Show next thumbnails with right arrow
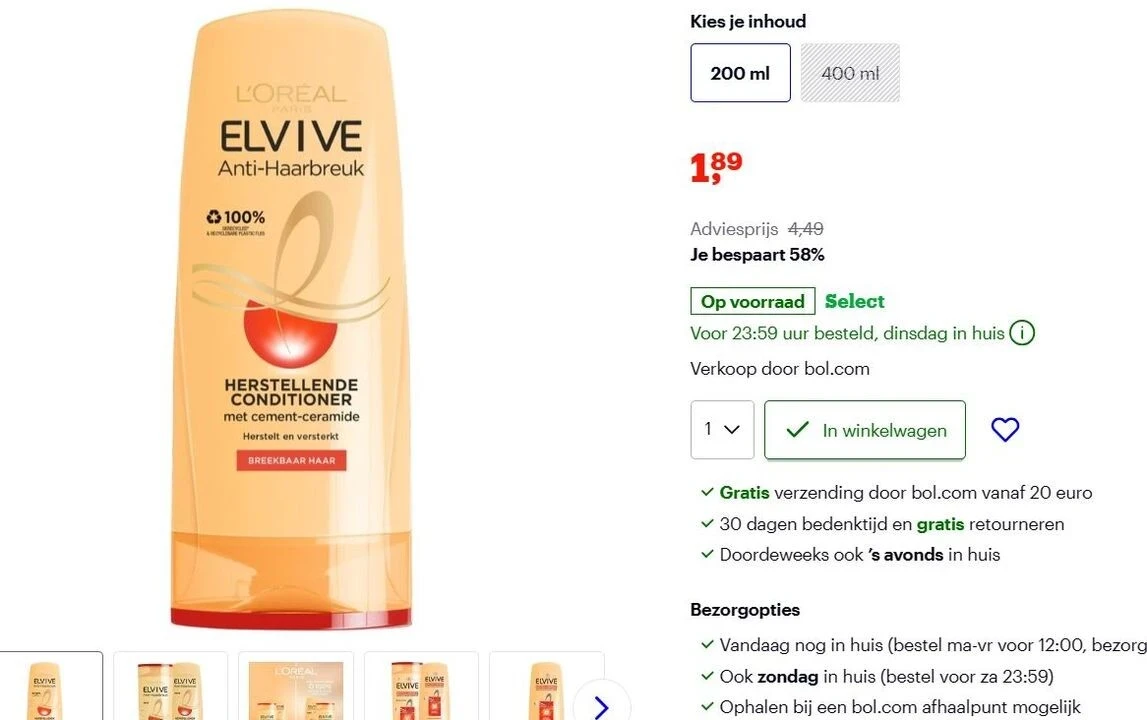This screenshot has height=720, width=1147. tap(601, 706)
